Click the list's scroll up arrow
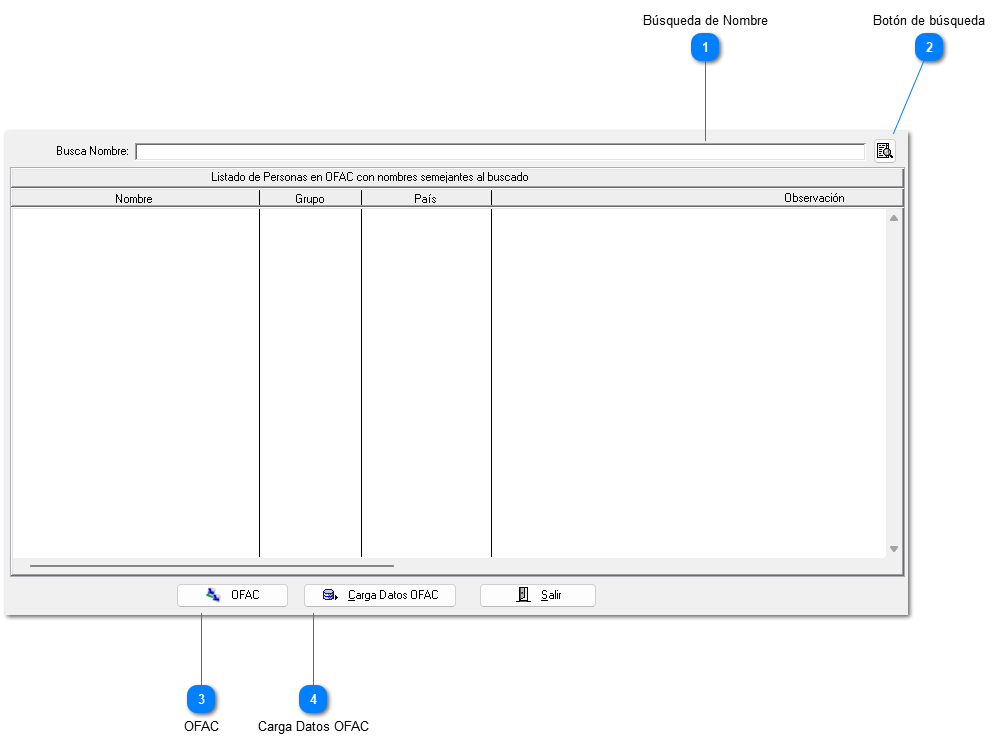Screen dimensions: 1001x750 (894, 218)
